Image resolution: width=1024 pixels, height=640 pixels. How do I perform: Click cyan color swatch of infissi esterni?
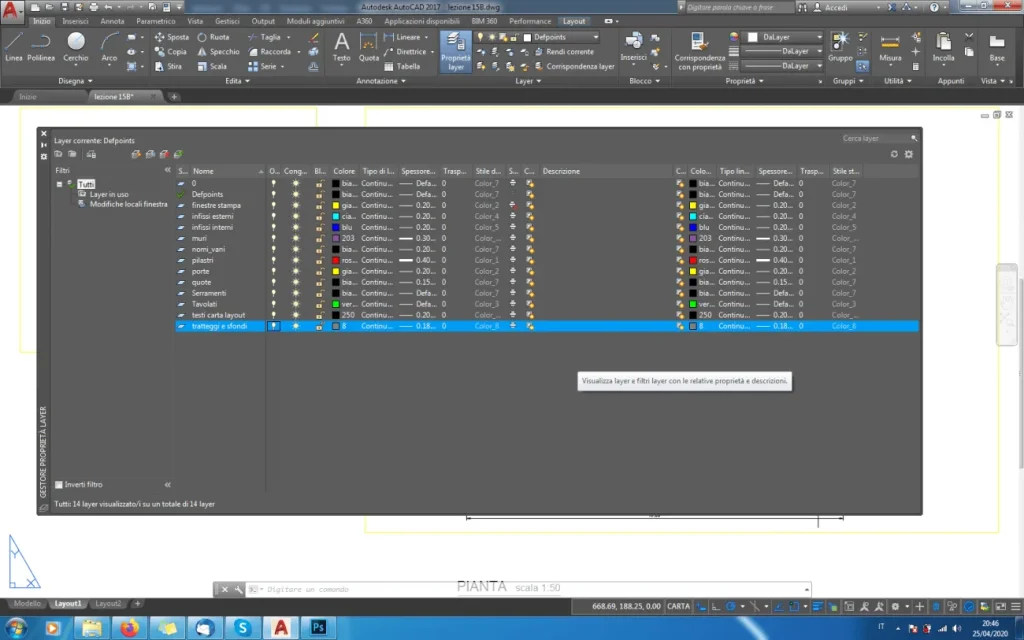[336, 216]
